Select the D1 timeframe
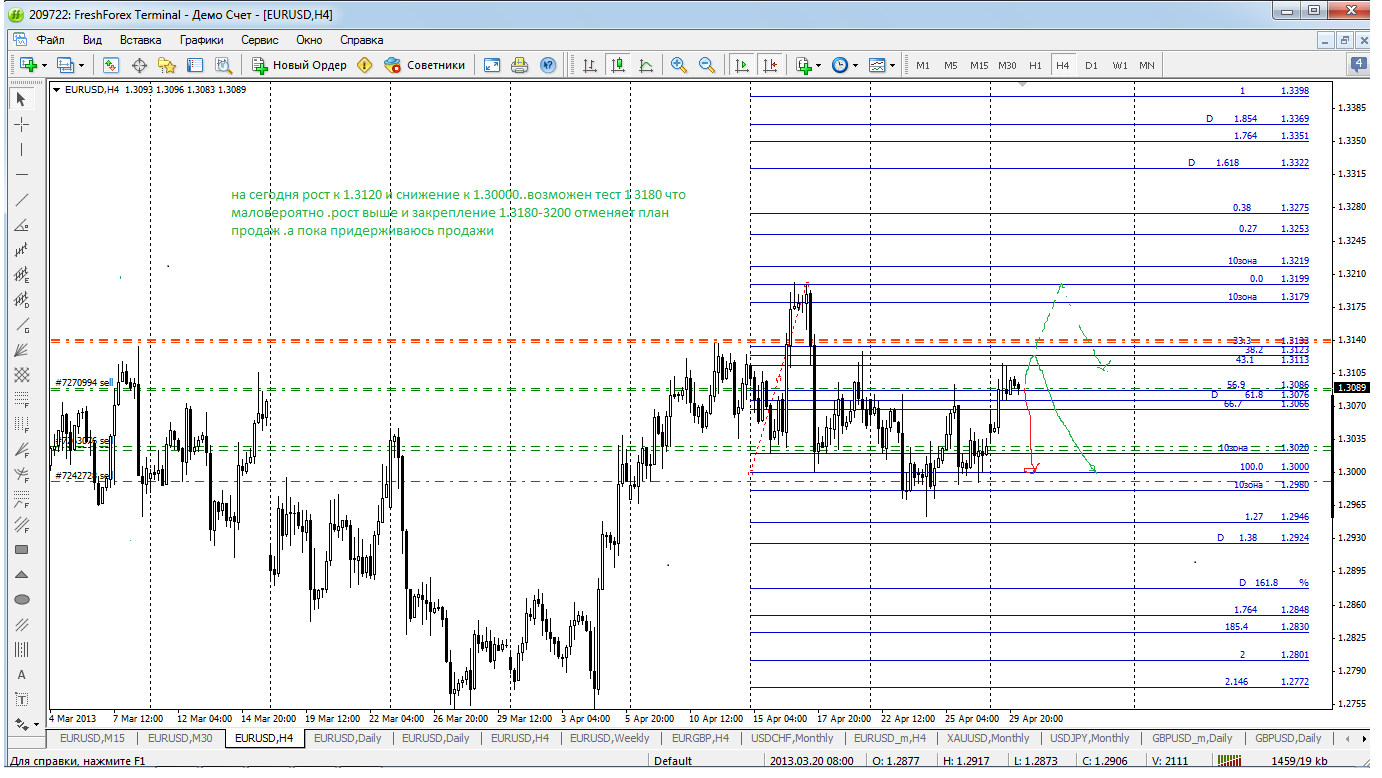The image size is (1382, 778). tap(1091, 65)
